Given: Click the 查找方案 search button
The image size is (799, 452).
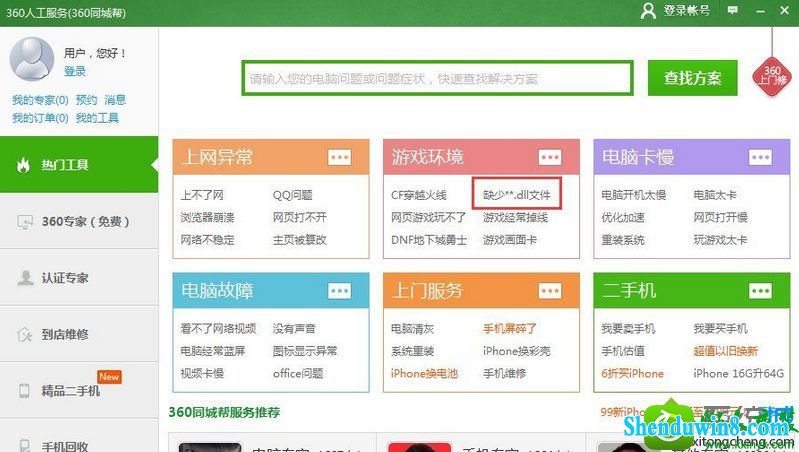Looking at the screenshot, I should click(693, 78).
